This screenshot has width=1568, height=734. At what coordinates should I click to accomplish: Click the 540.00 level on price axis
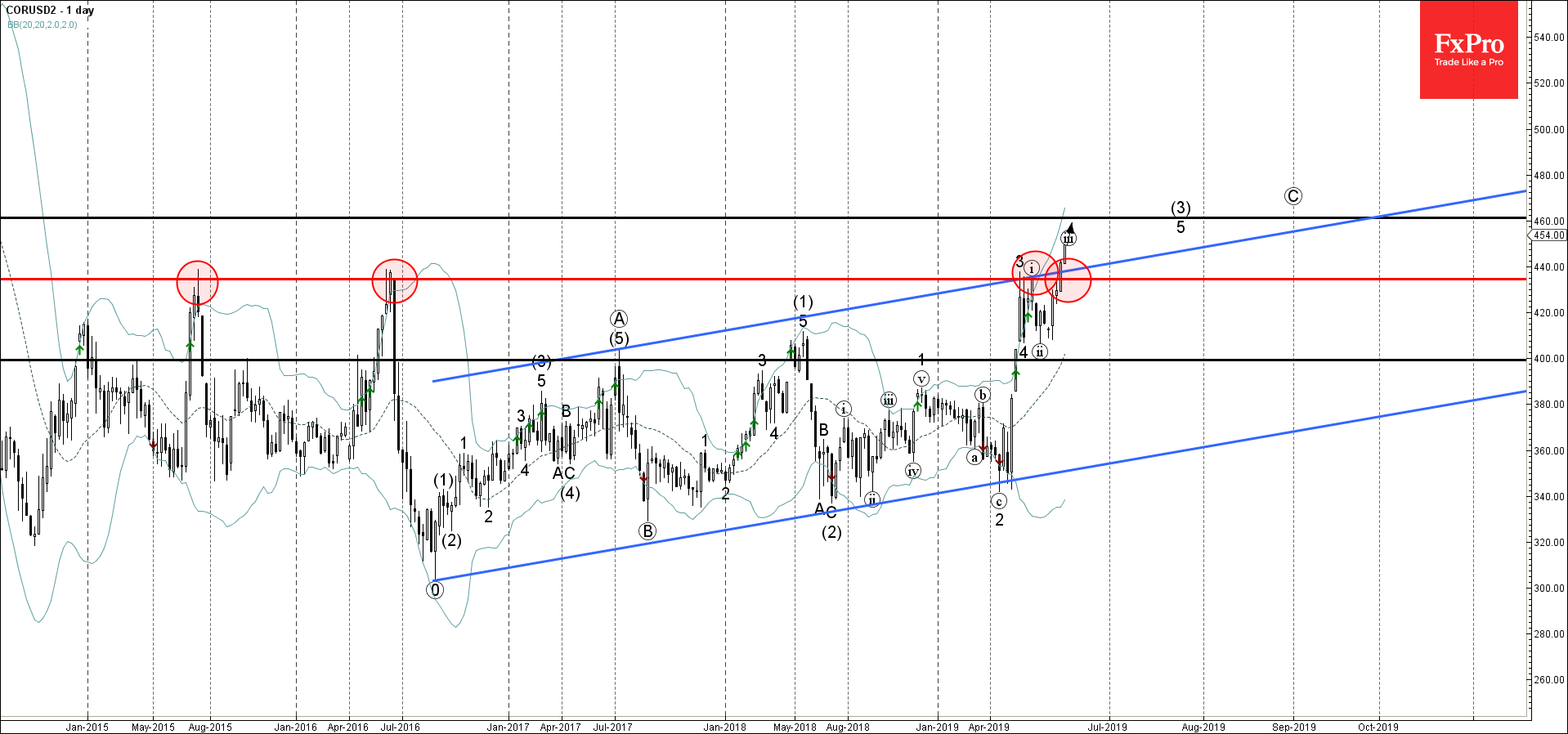1549,38
